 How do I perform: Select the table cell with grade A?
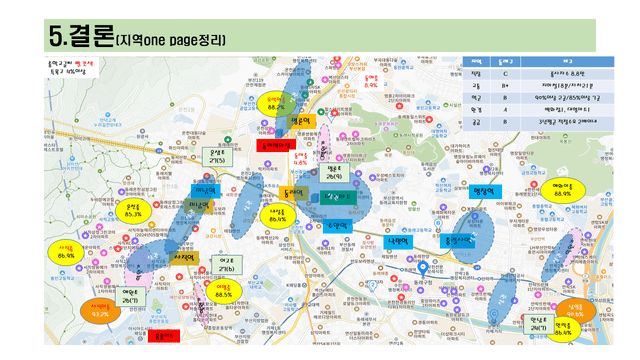[505, 110]
